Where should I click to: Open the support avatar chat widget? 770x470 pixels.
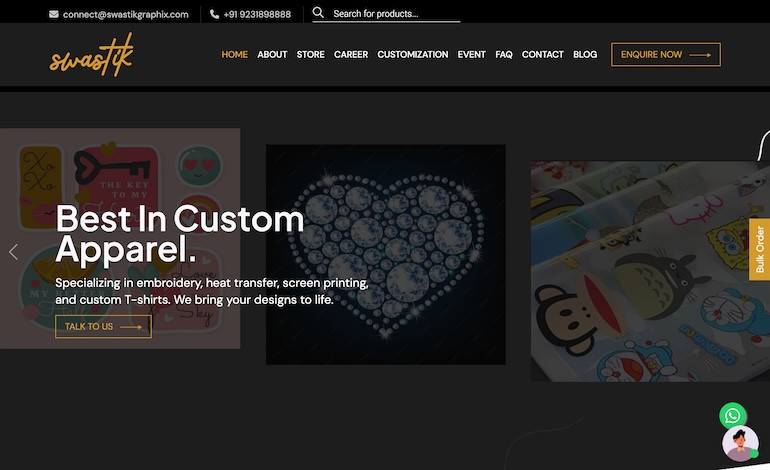(x=740, y=445)
